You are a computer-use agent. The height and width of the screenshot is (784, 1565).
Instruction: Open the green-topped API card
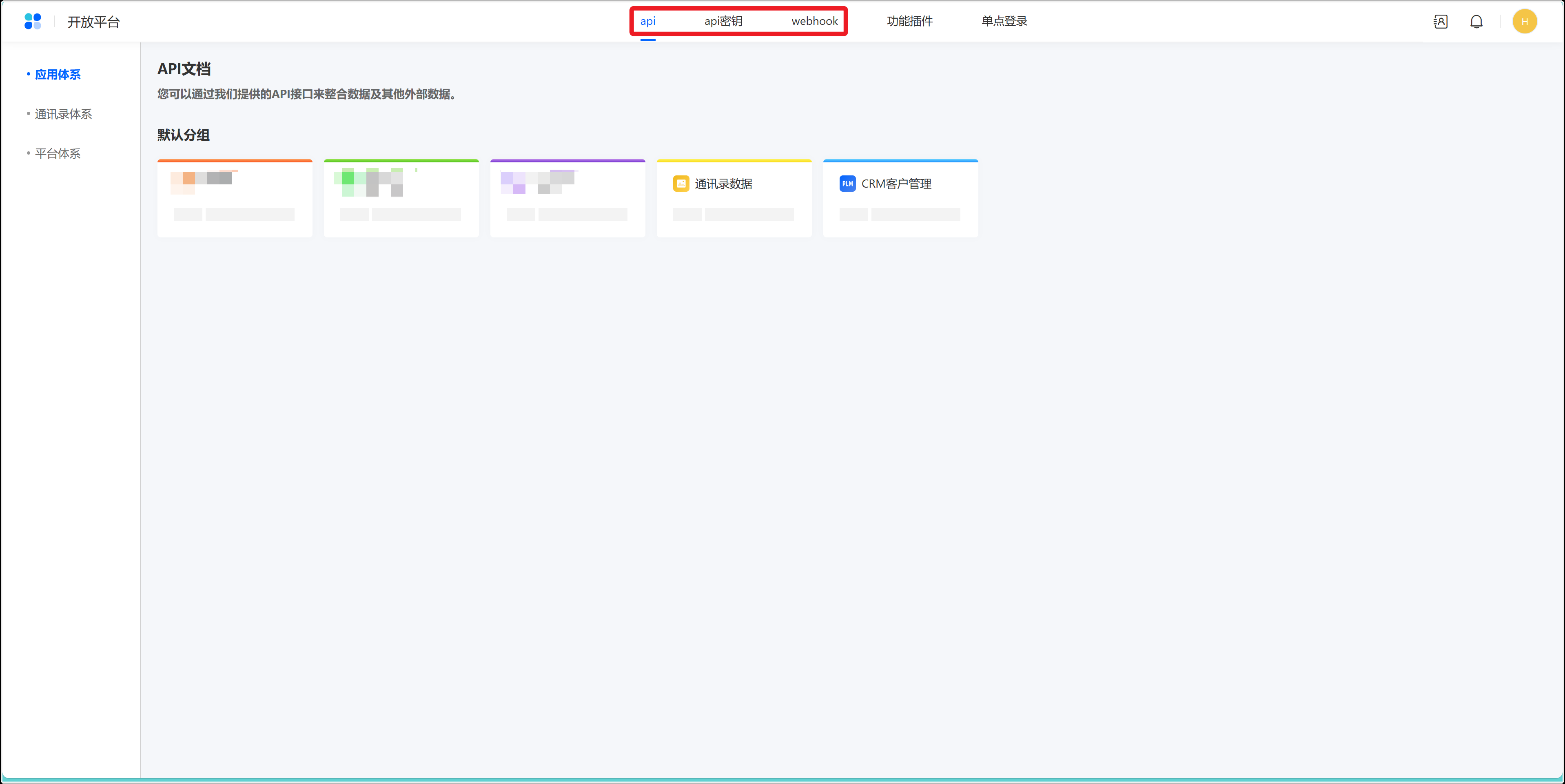(401, 199)
